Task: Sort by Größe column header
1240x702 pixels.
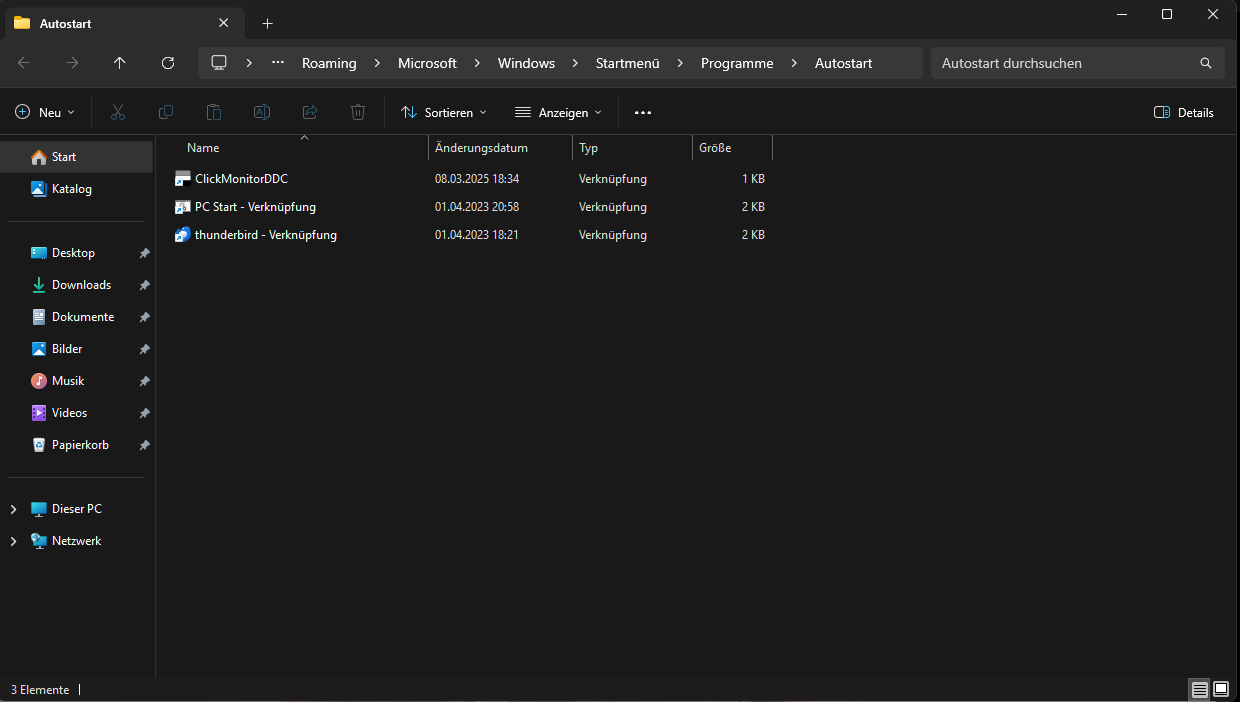Action: 715,148
